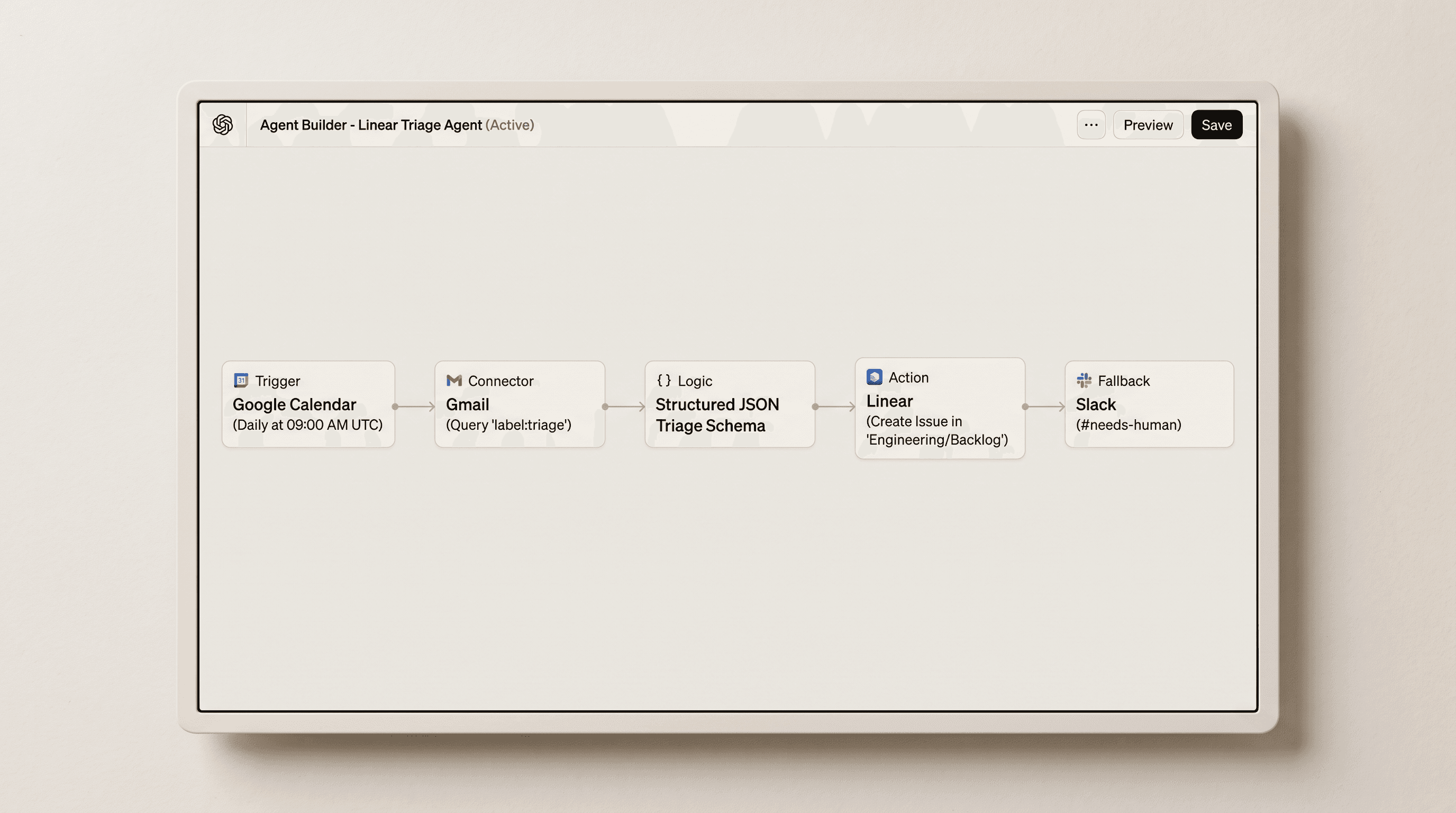Click the Slack icon in Fallback node
This screenshot has height=813, width=1456.
click(x=1084, y=381)
